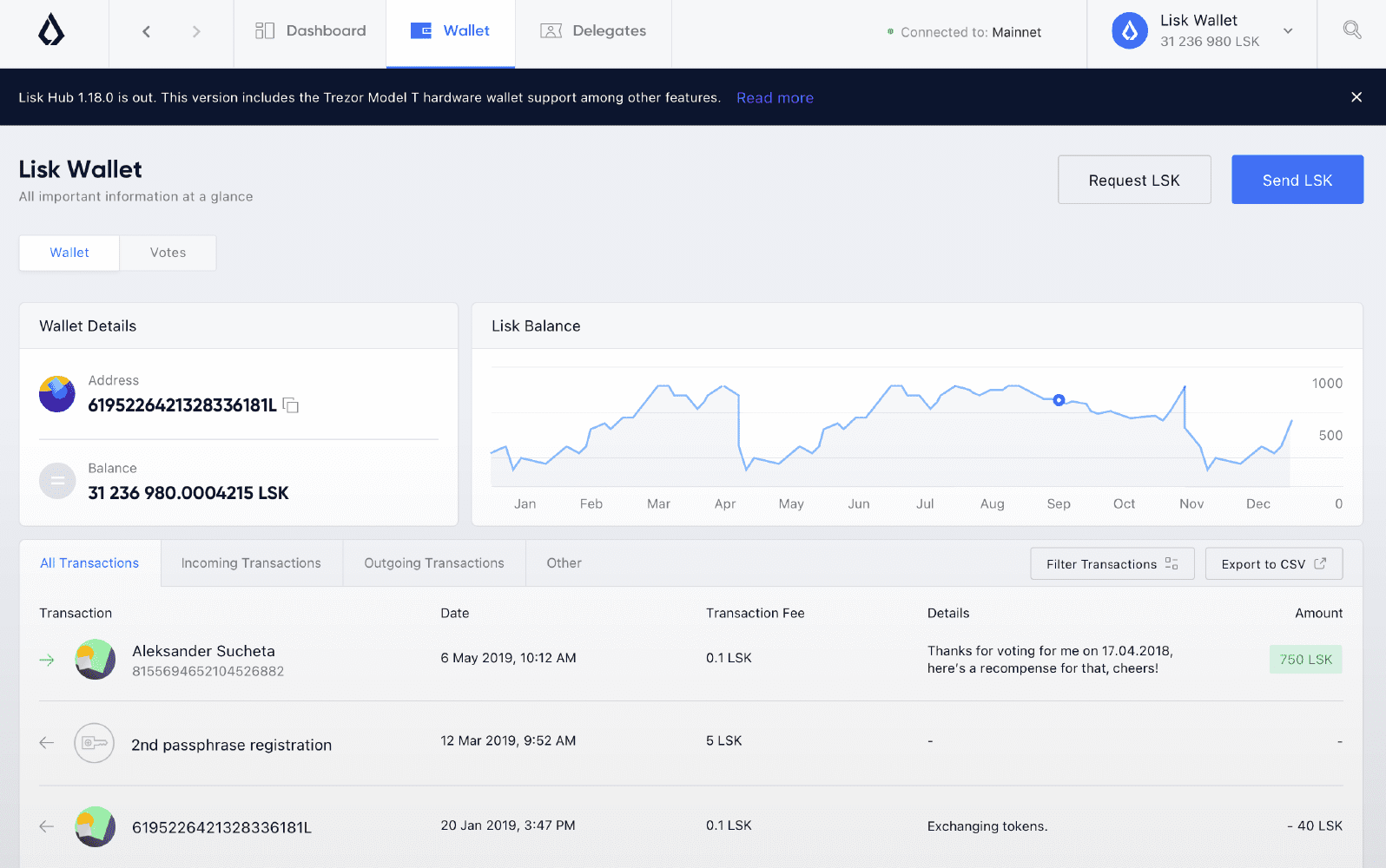Click the Request LSK button
This screenshot has width=1386, height=868.
[1134, 180]
